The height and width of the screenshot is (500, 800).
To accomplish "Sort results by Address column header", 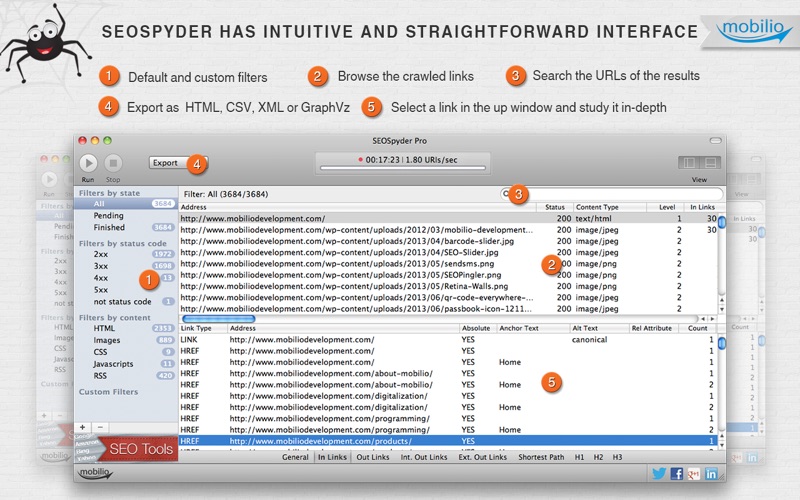I will coord(357,207).
